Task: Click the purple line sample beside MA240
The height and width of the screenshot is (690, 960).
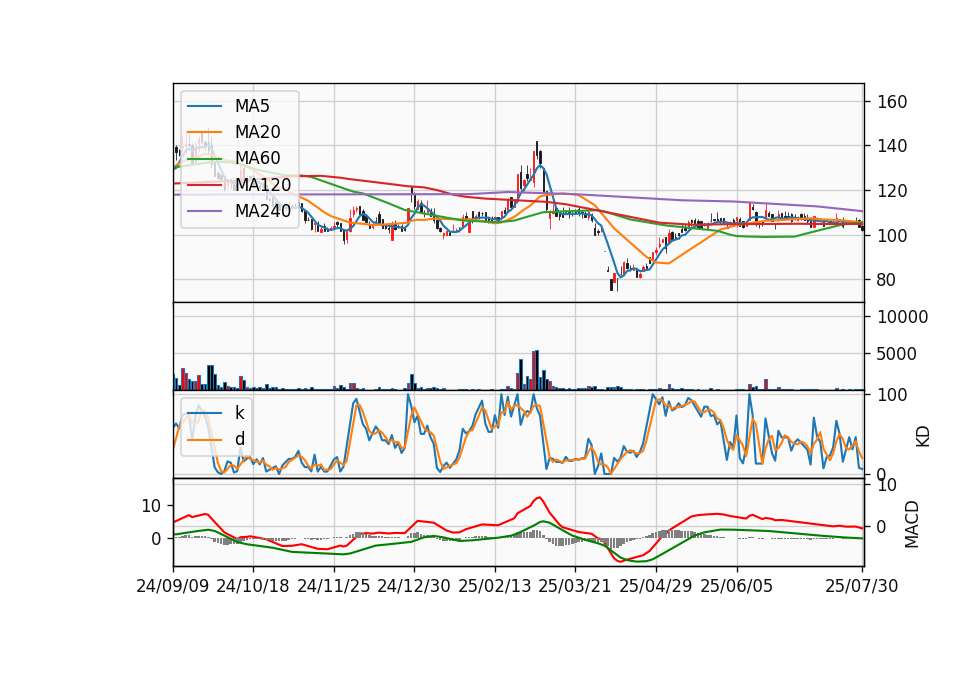Action: [x=205, y=211]
